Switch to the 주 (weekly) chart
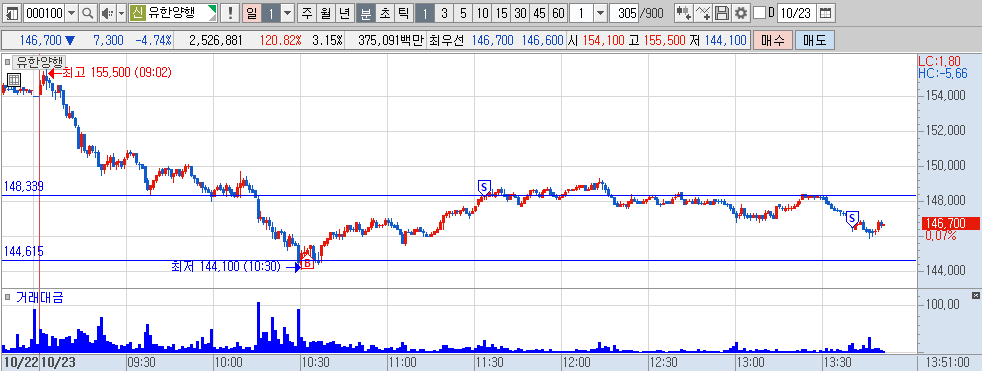The height and width of the screenshot is (371, 982). click(x=306, y=13)
